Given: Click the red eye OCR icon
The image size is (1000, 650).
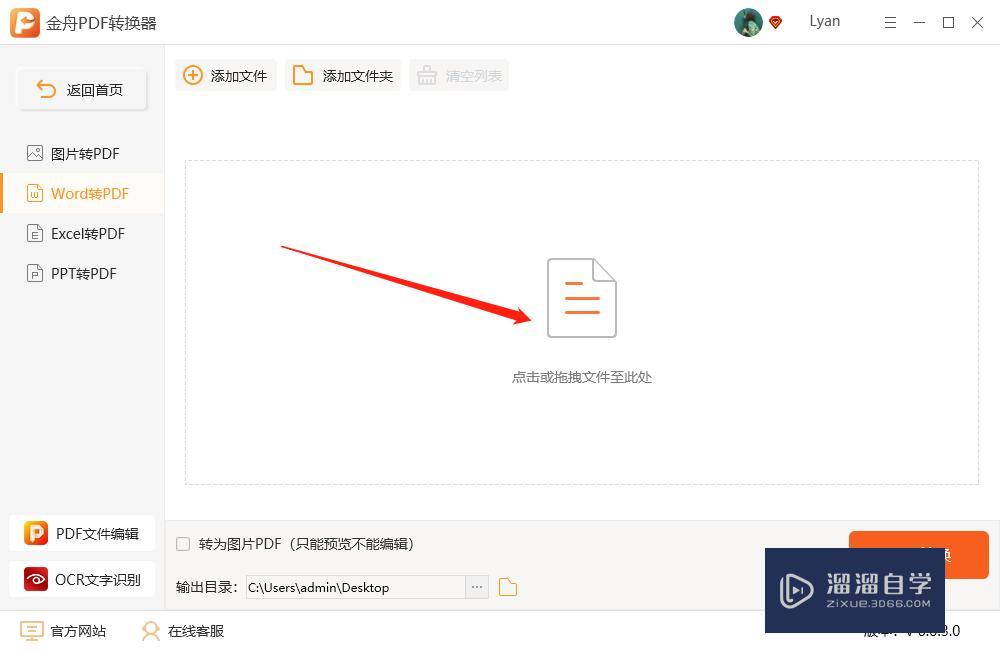Looking at the screenshot, I should (36, 579).
